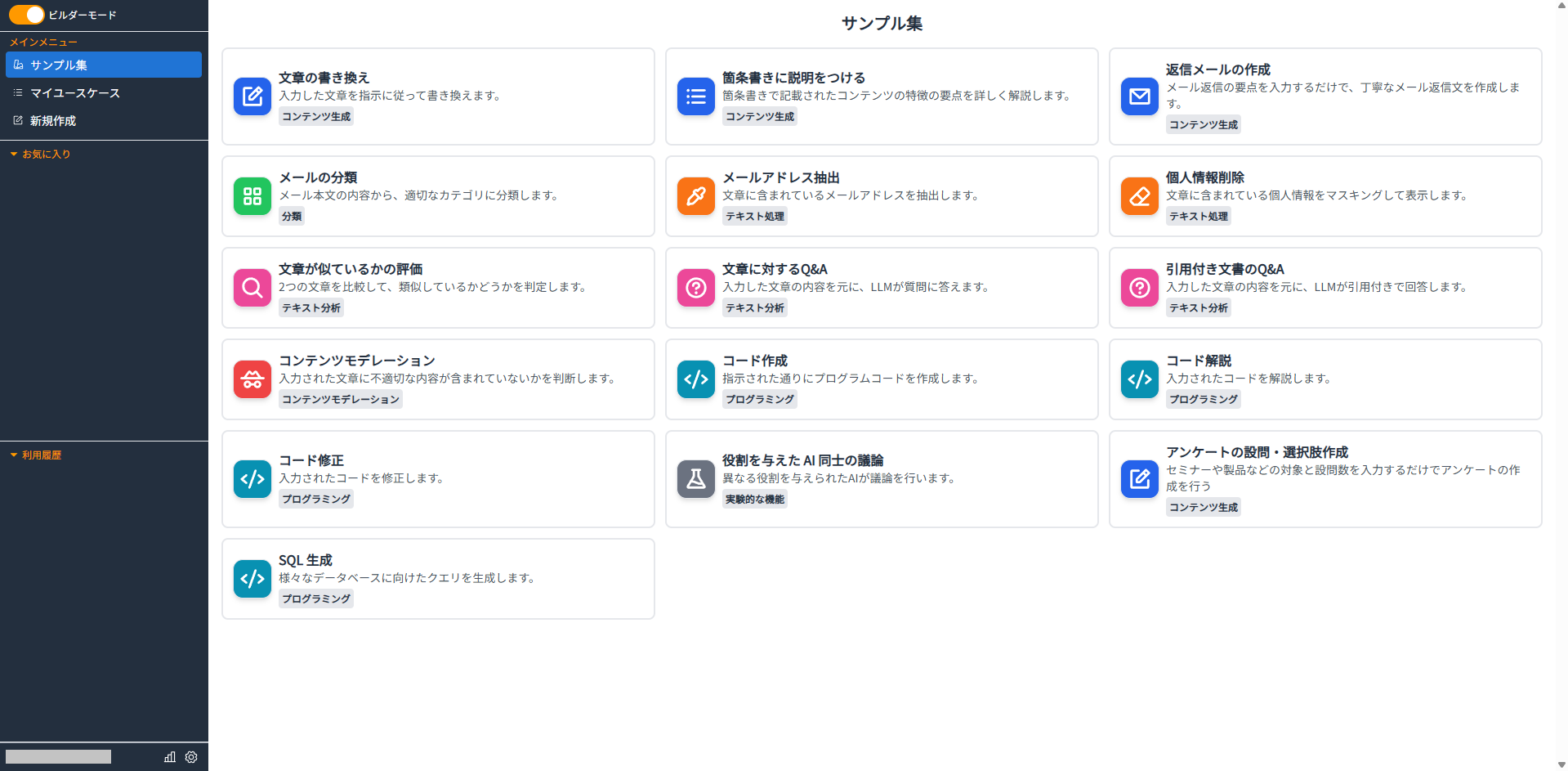The image size is (1568, 771).
Task: Open the usage statistics bar chart icon
Action: 169,757
